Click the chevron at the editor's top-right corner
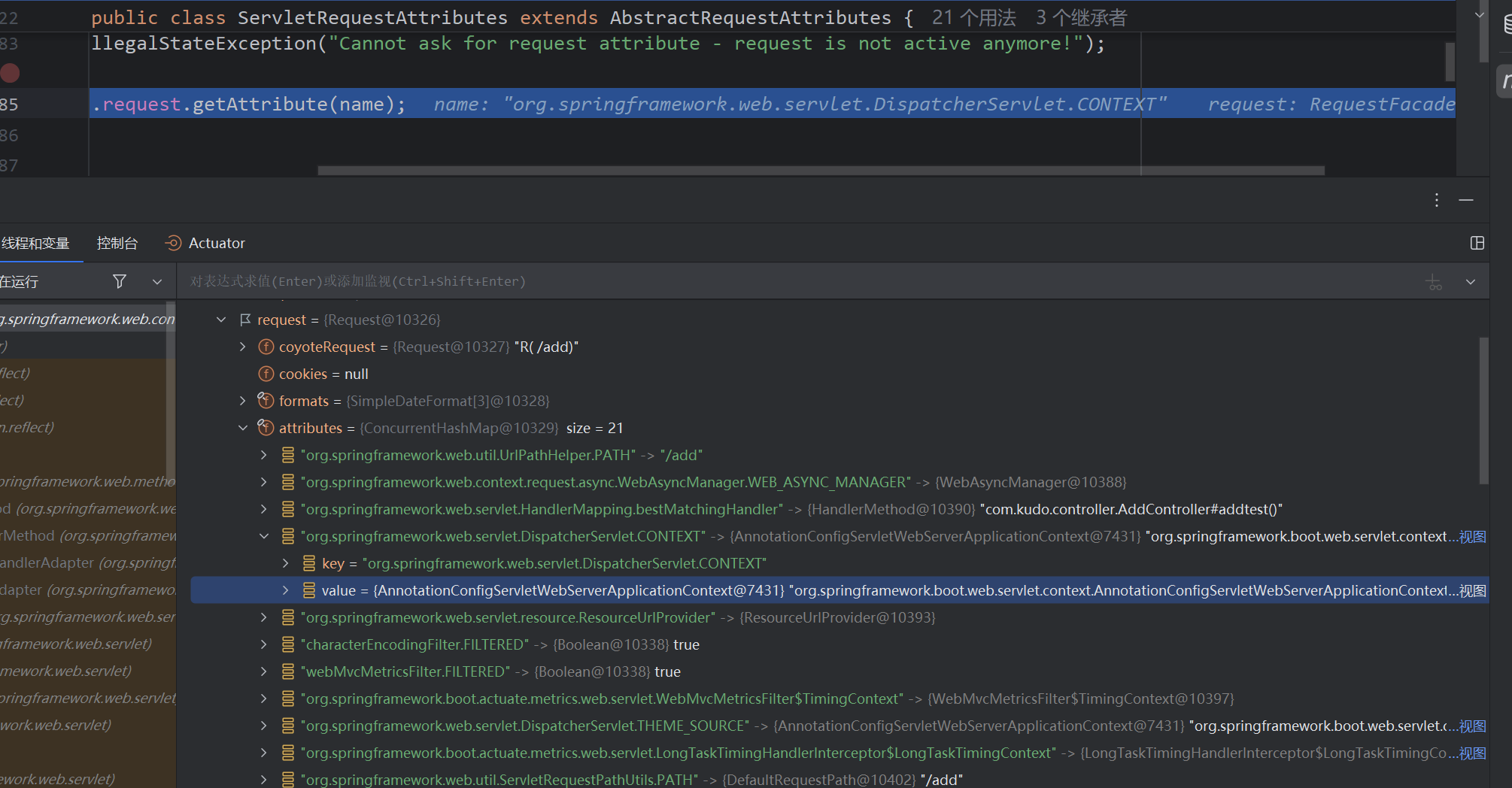The width and height of the screenshot is (1512, 788). pos(1479,14)
